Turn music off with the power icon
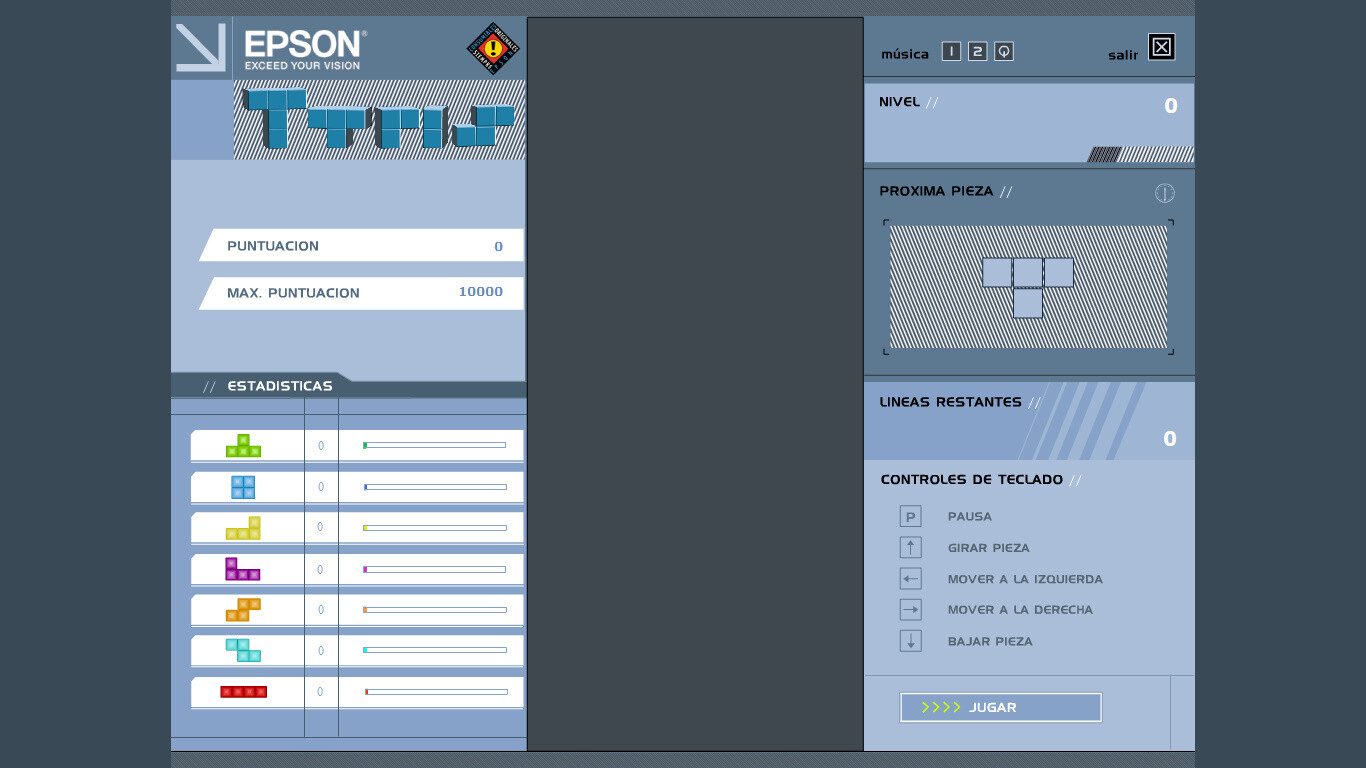This screenshot has height=768, width=1366. point(1004,51)
